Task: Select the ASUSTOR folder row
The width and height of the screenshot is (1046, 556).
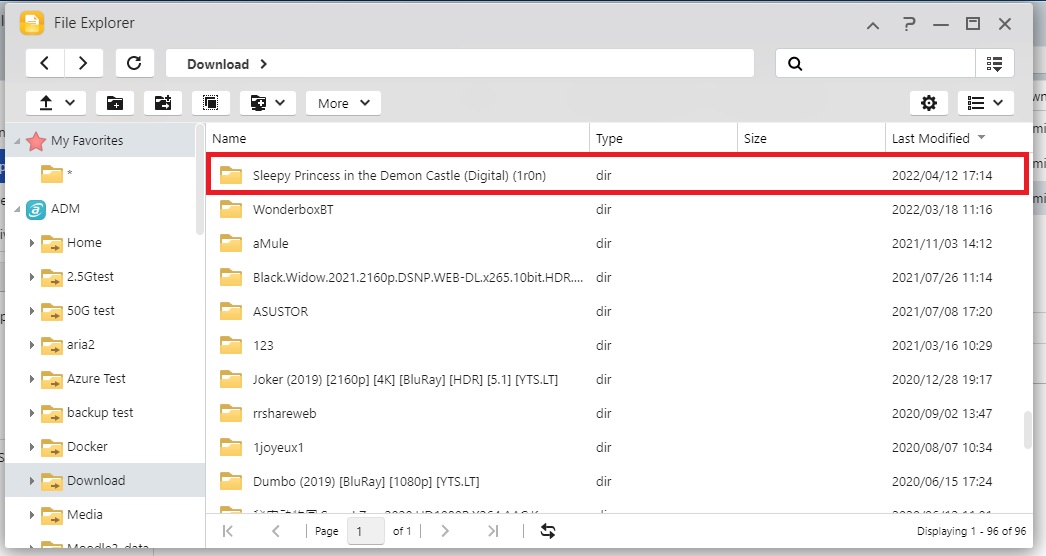Action: (616, 312)
